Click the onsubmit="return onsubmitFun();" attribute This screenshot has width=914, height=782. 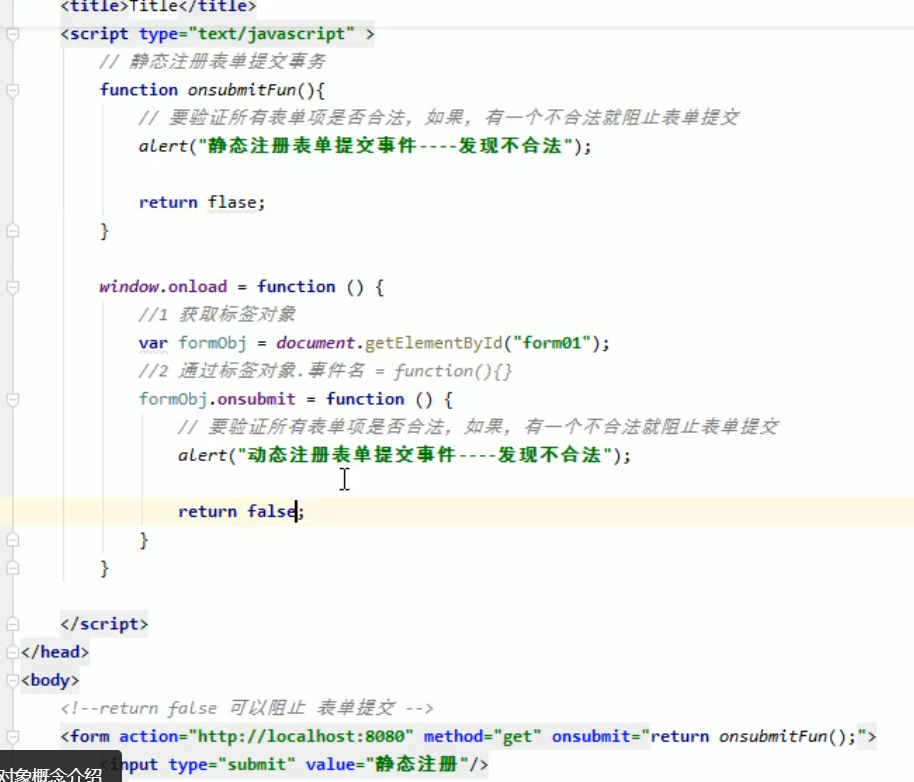click(x=709, y=736)
